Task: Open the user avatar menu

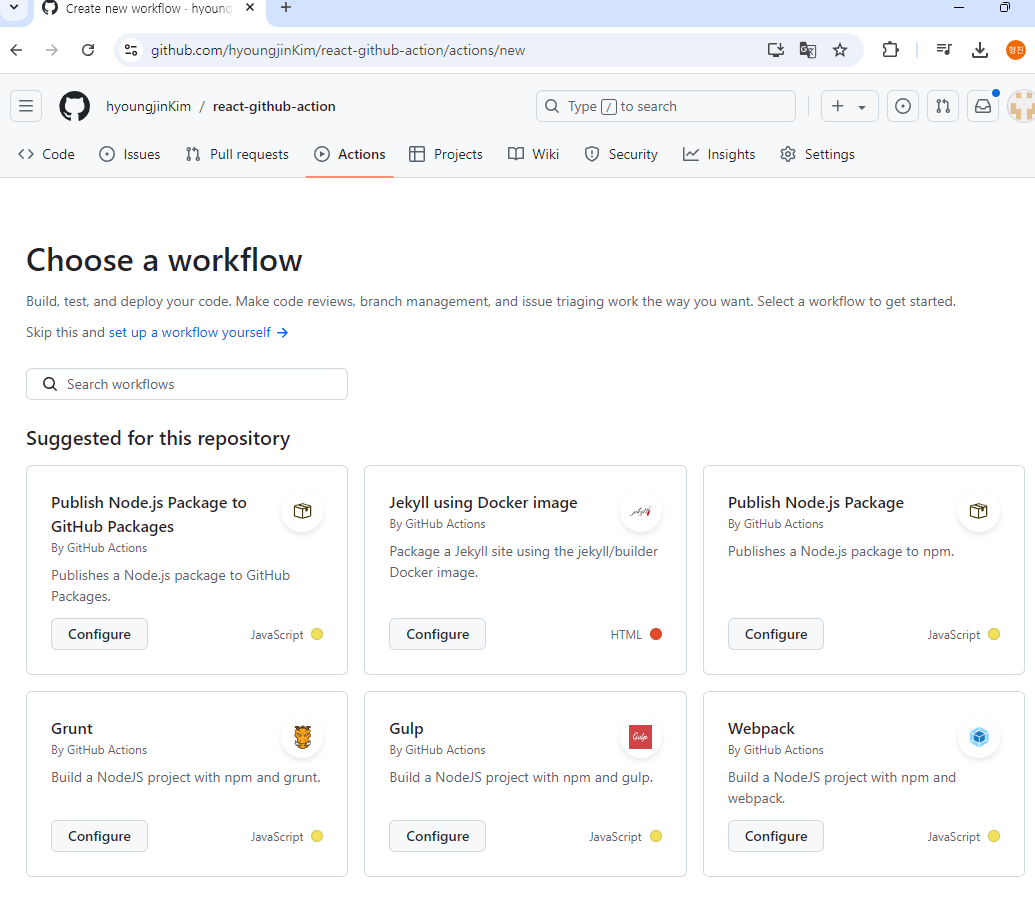Action: point(1022,106)
